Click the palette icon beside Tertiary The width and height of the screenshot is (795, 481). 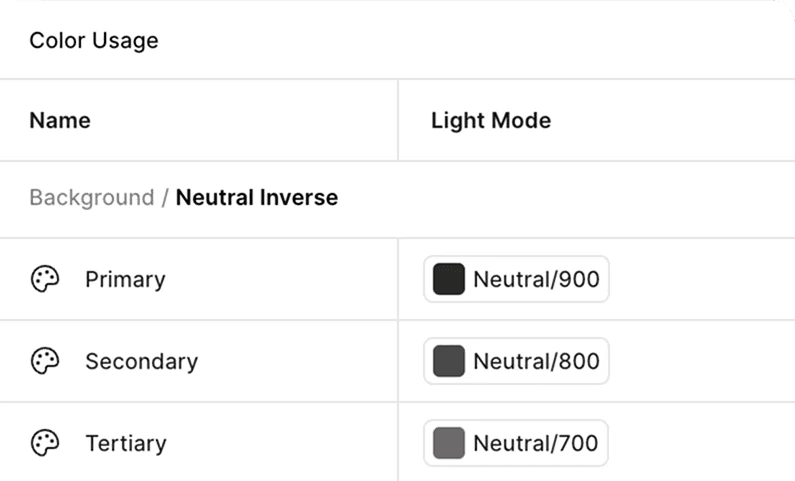(45, 443)
